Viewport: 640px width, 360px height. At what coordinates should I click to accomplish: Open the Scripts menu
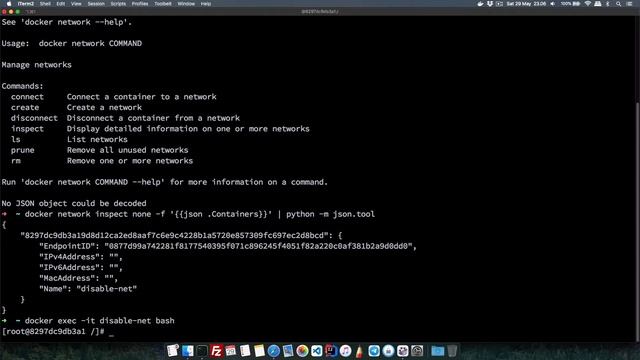(x=118, y=4)
